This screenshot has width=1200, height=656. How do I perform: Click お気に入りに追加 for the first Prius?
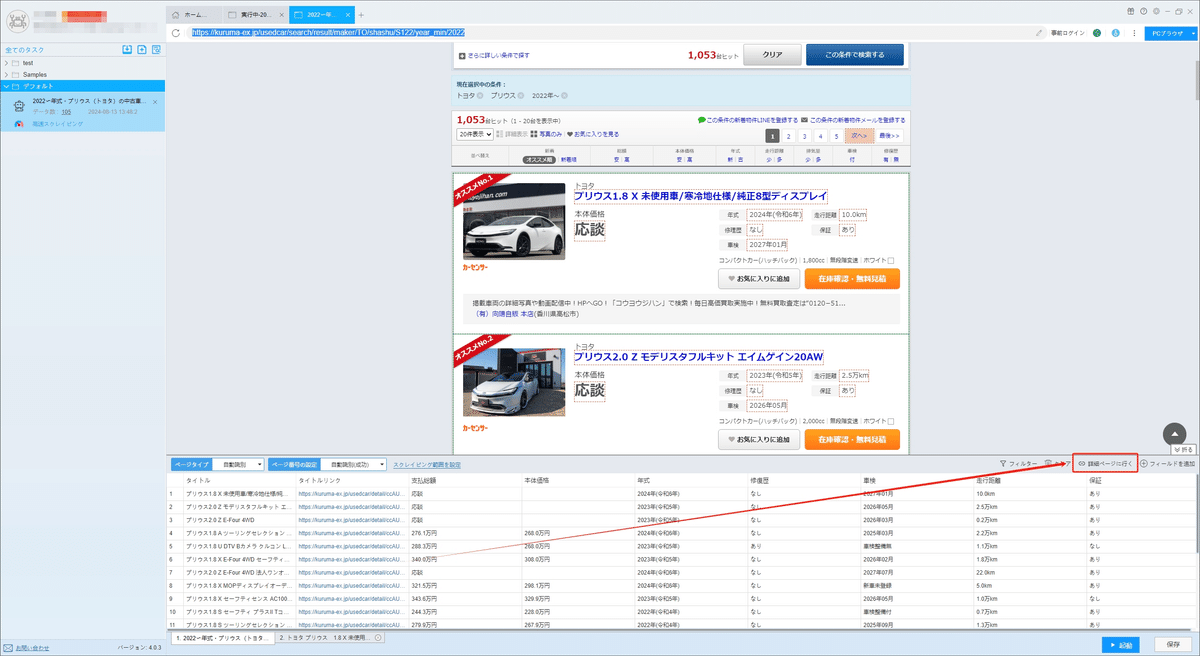pyautogui.click(x=759, y=280)
